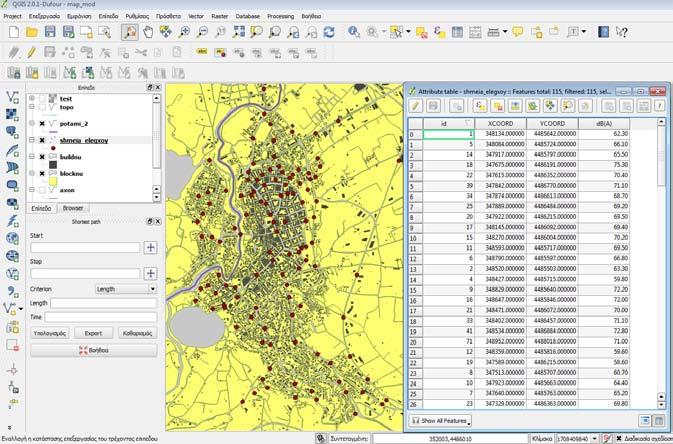Toggle editing with the yellow pencil icon
This screenshot has width=673, height=444.
[x=31, y=52]
